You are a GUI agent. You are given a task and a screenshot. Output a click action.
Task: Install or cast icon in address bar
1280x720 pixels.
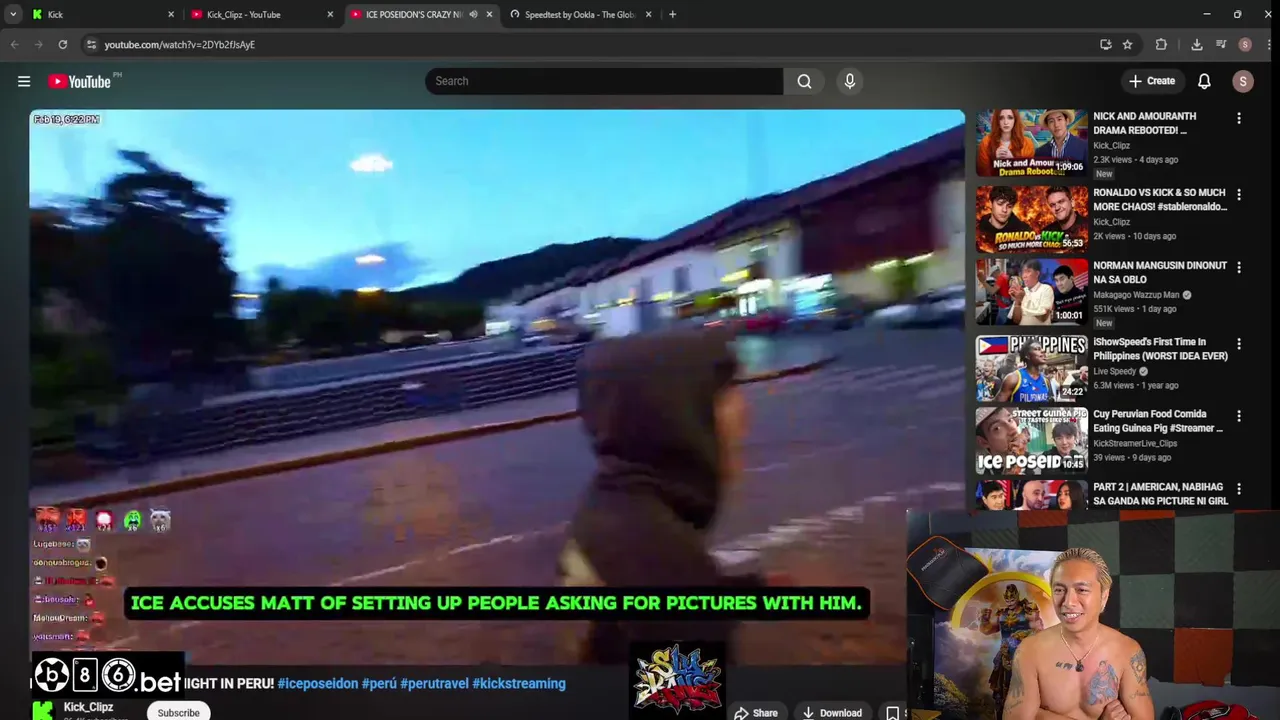[1105, 44]
